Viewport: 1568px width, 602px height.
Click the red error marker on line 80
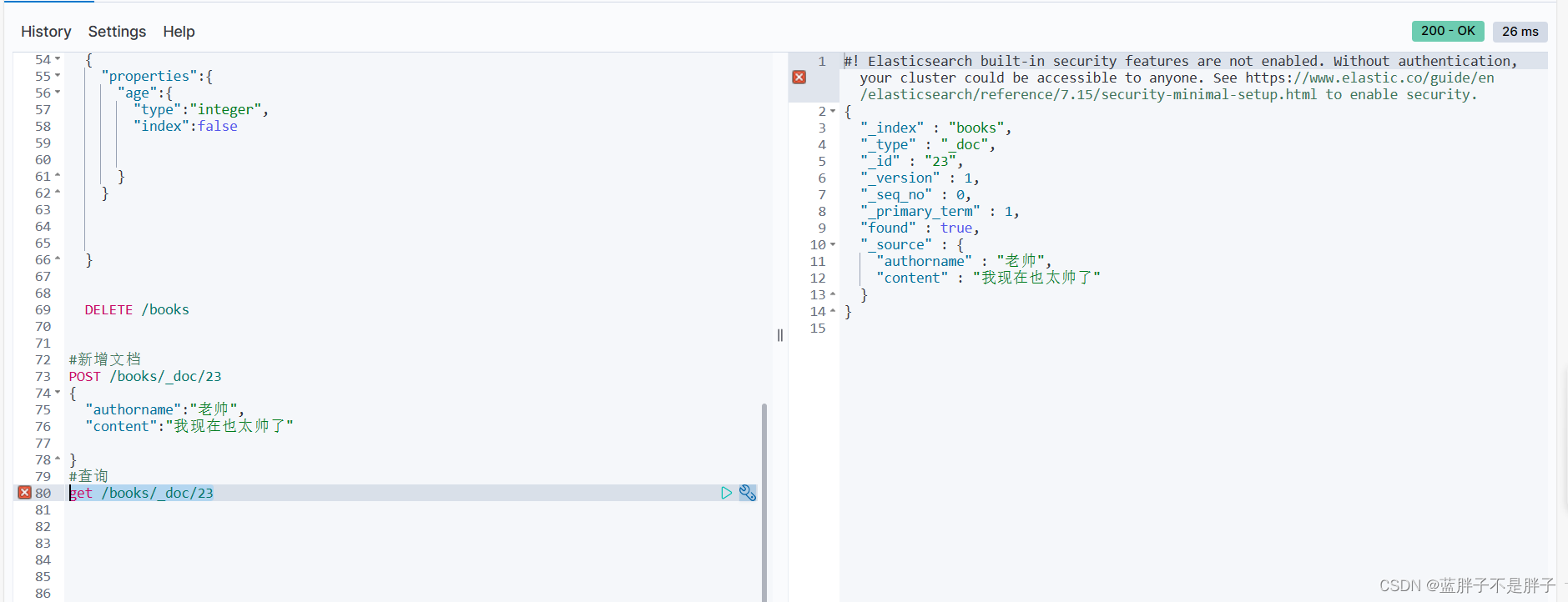pyautogui.click(x=24, y=493)
